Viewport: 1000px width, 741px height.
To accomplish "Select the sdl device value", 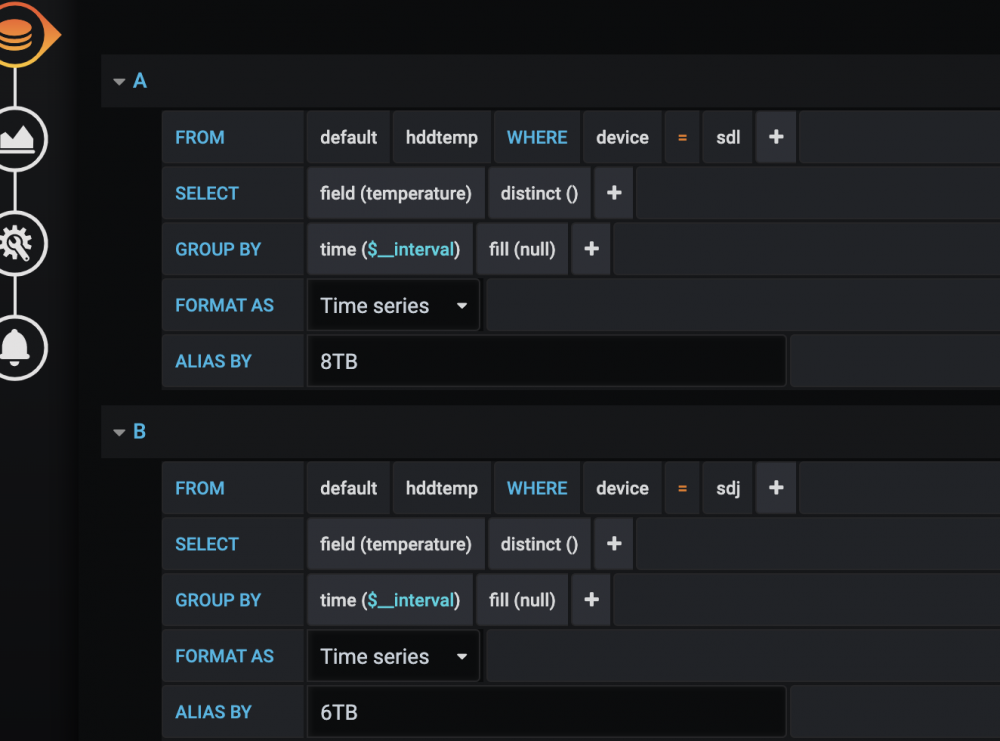I will pyautogui.click(x=728, y=137).
